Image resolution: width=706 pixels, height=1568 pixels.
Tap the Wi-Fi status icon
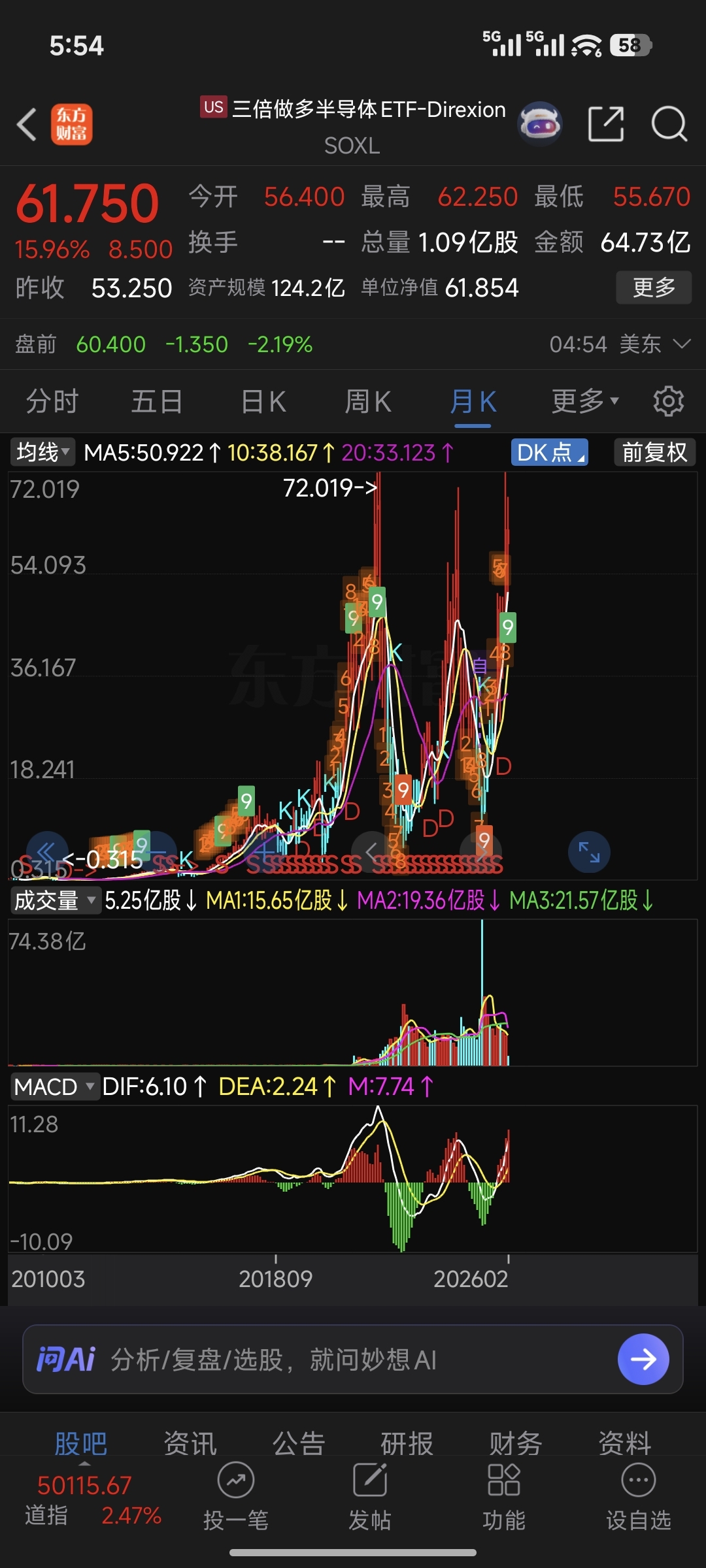pos(586,45)
